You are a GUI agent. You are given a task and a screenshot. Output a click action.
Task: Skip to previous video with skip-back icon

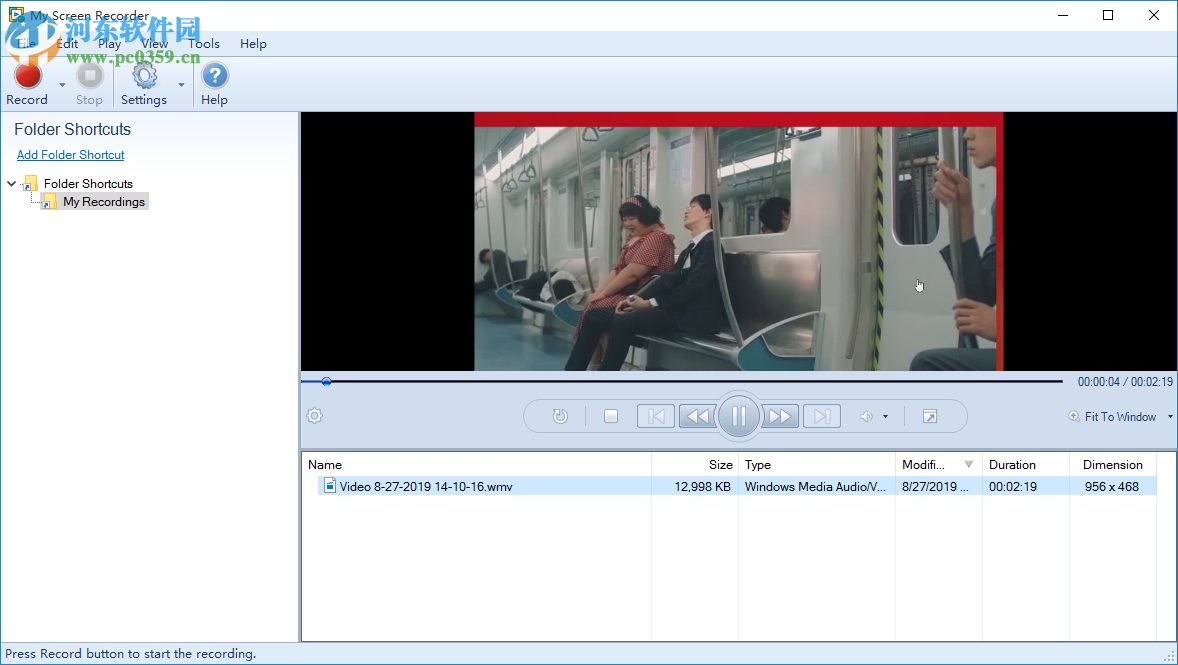point(655,416)
